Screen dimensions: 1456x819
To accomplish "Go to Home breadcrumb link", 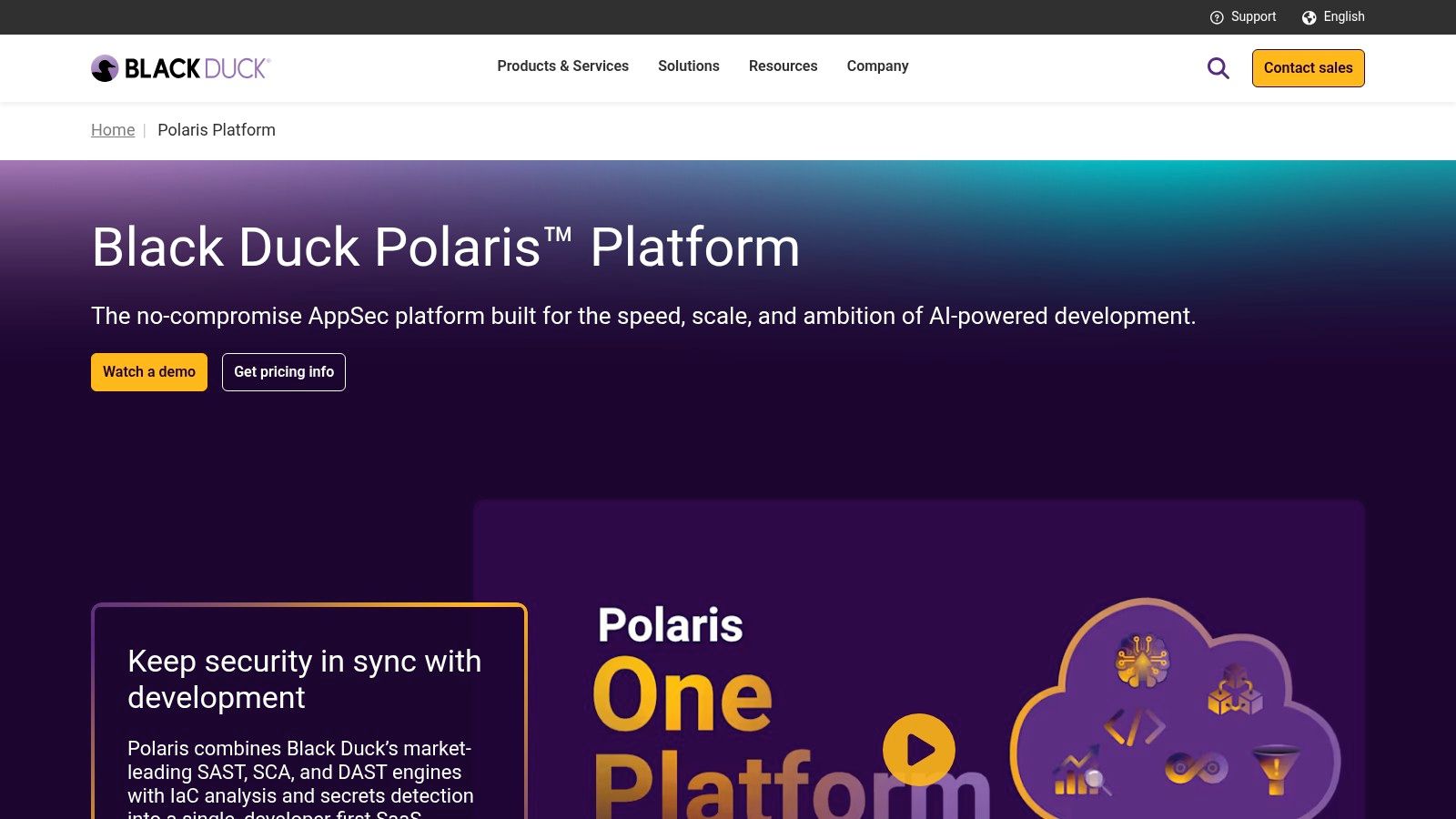I will pyautogui.click(x=113, y=130).
